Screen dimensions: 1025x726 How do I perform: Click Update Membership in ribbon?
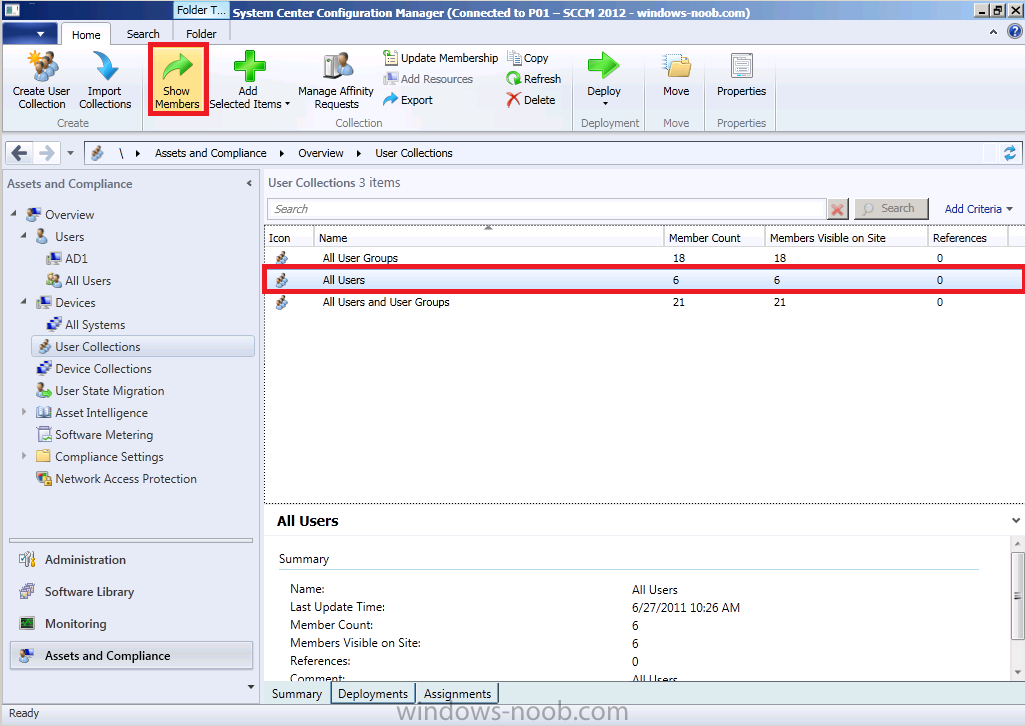pyautogui.click(x=441, y=58)
